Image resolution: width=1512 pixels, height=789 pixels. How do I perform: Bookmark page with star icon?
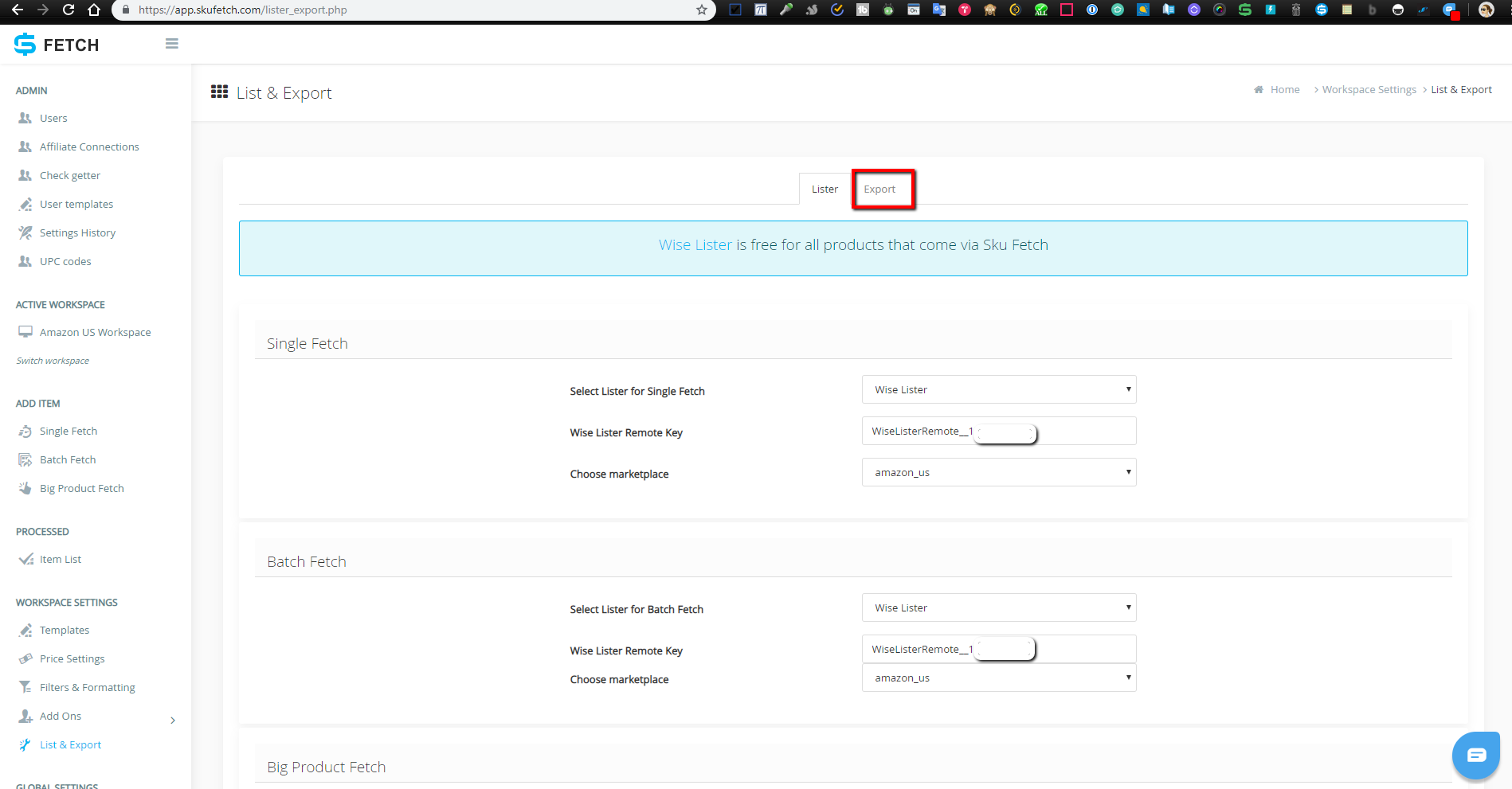701,10
